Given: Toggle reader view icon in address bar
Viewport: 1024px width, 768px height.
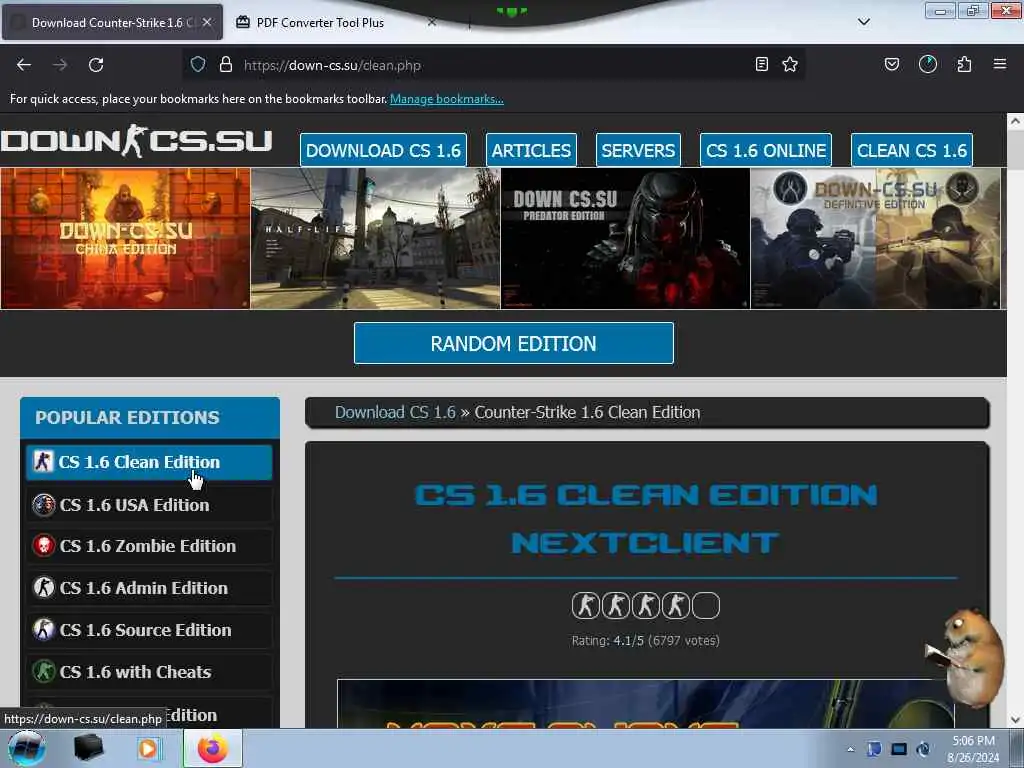Looking at the screenshot, I should click(761, 64).
